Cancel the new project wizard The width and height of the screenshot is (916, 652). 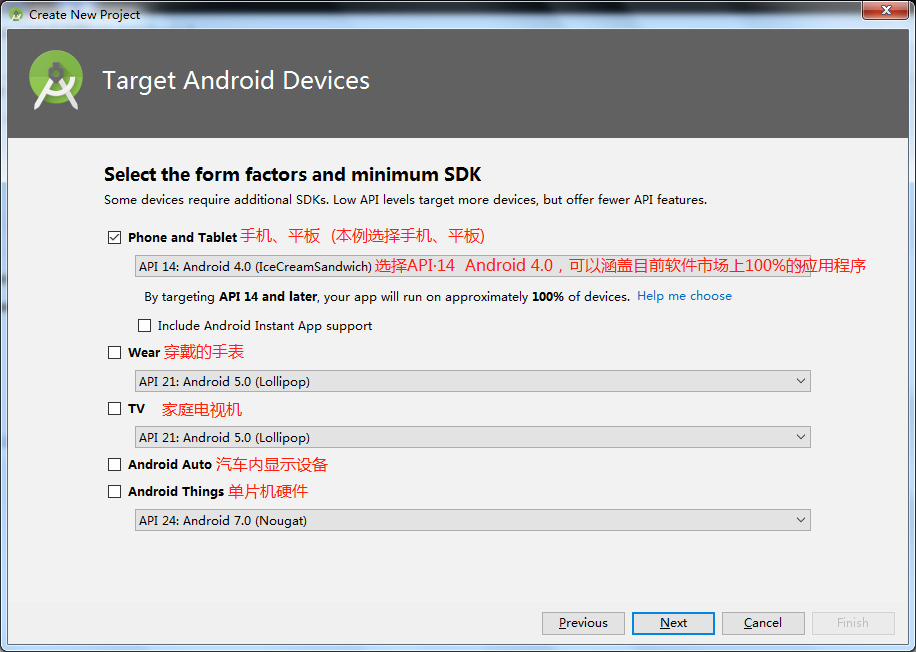point(763,623)
